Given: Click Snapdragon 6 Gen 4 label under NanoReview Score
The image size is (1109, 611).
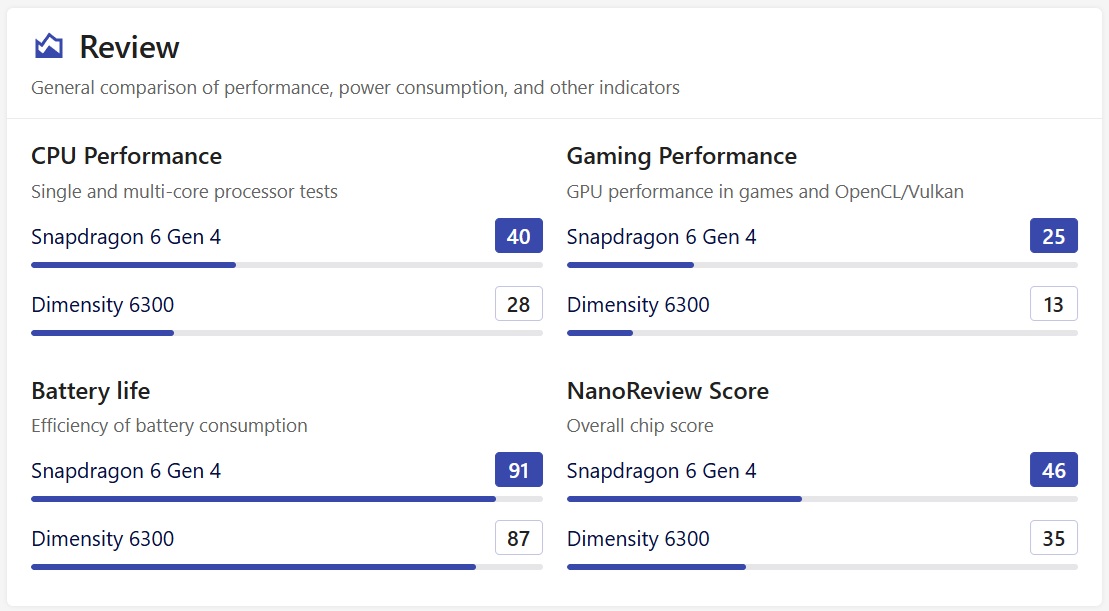Looking at the screenshot, I should pos(661,471).
